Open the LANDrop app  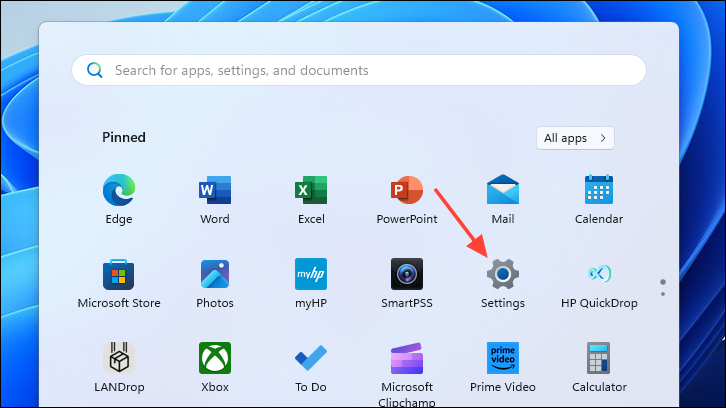coord(118,358)
